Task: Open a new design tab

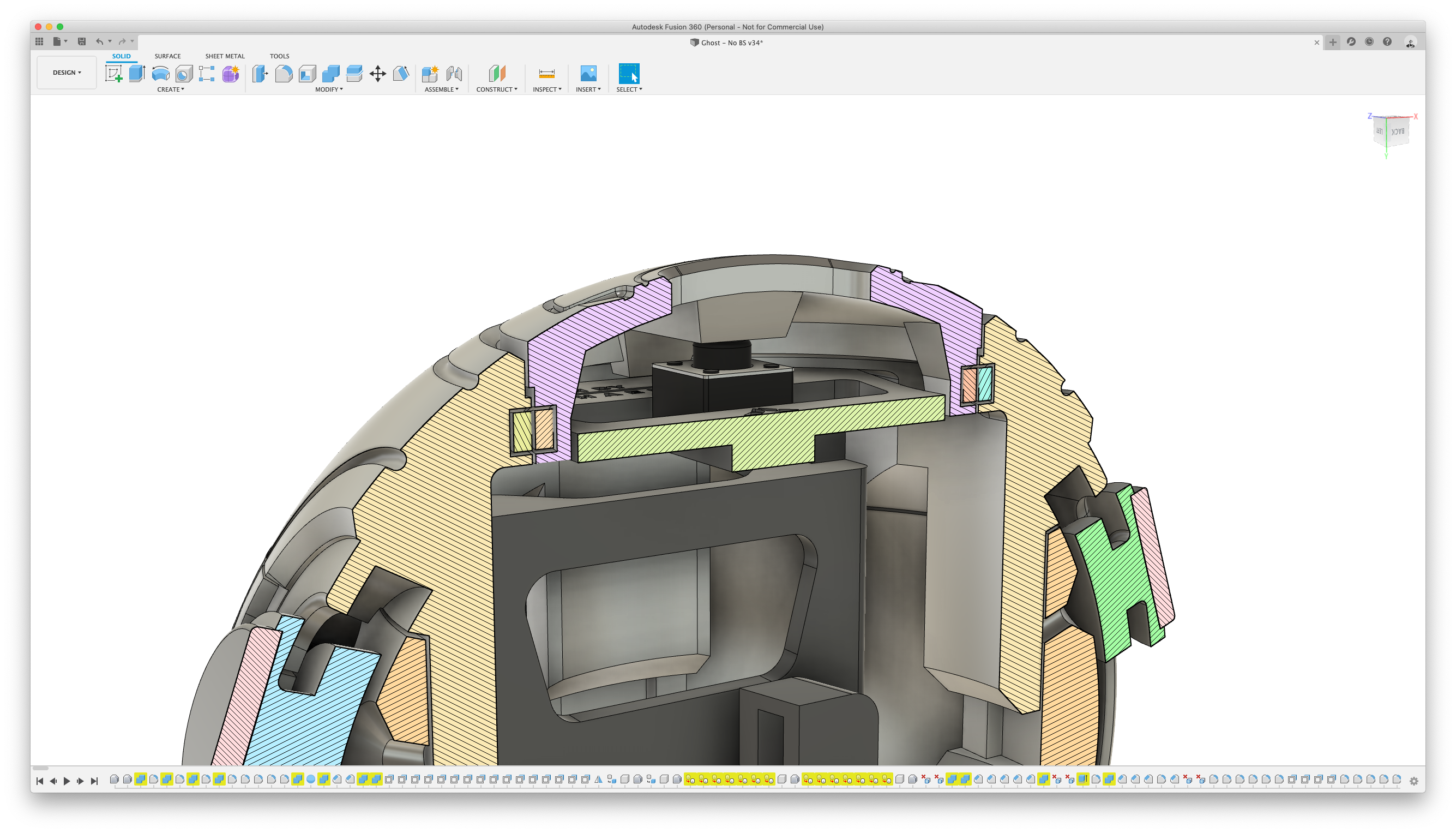Action: (1332, 43)
